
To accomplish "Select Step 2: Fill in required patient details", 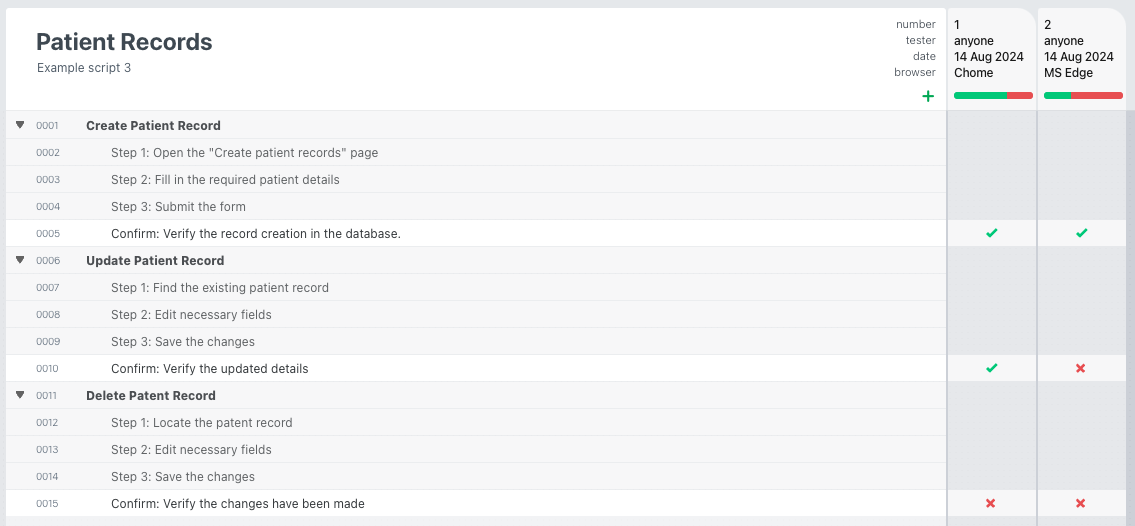I will [x=225, y=180].
